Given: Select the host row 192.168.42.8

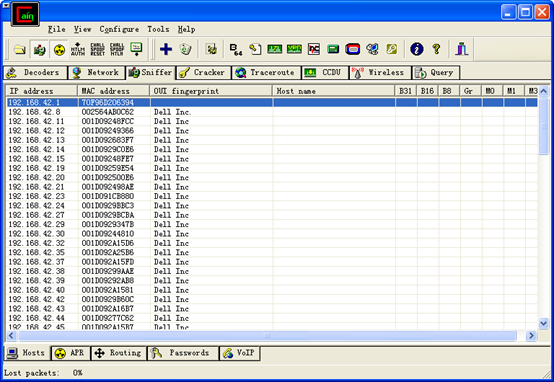Looking at the screenshot, I should (x=272, y=112).
